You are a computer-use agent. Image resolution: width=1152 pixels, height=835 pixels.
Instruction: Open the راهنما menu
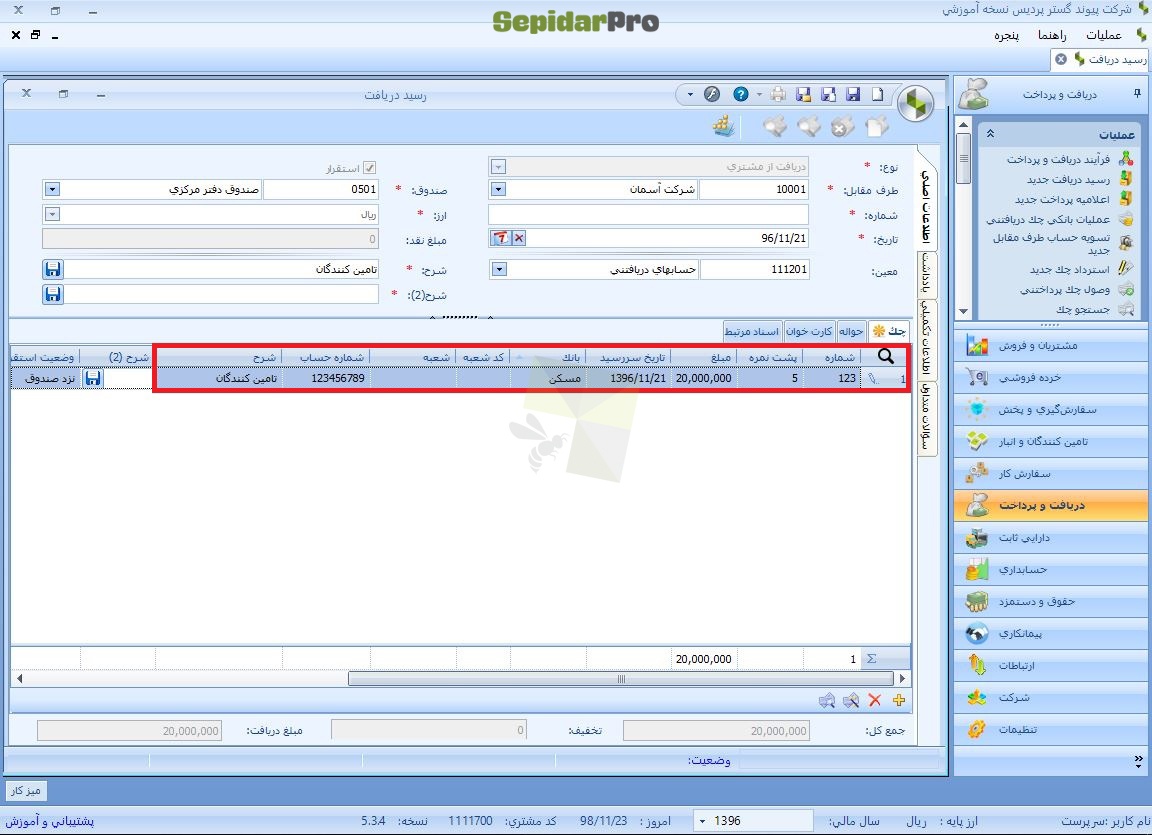point(1052,35)
